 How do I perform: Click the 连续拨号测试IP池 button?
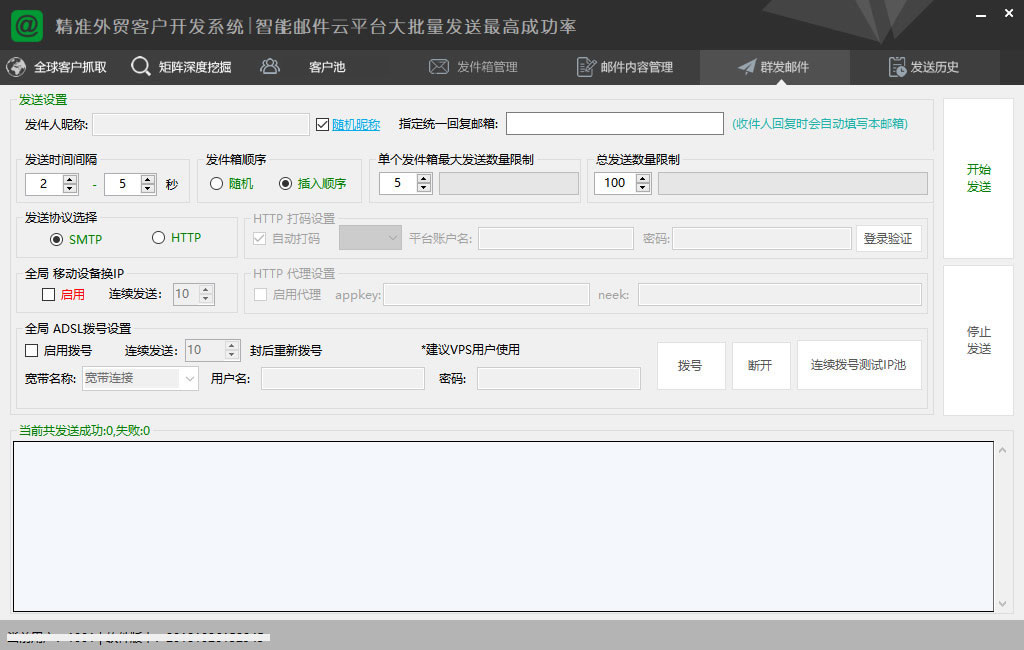[858, 365]
